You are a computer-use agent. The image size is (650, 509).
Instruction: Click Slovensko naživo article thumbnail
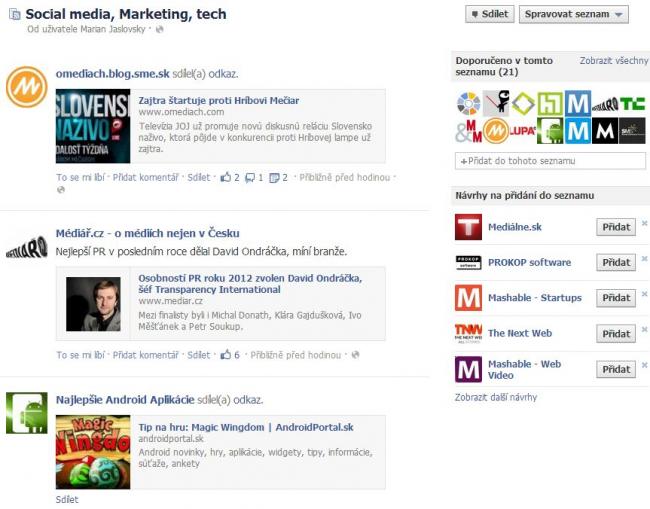93,126
